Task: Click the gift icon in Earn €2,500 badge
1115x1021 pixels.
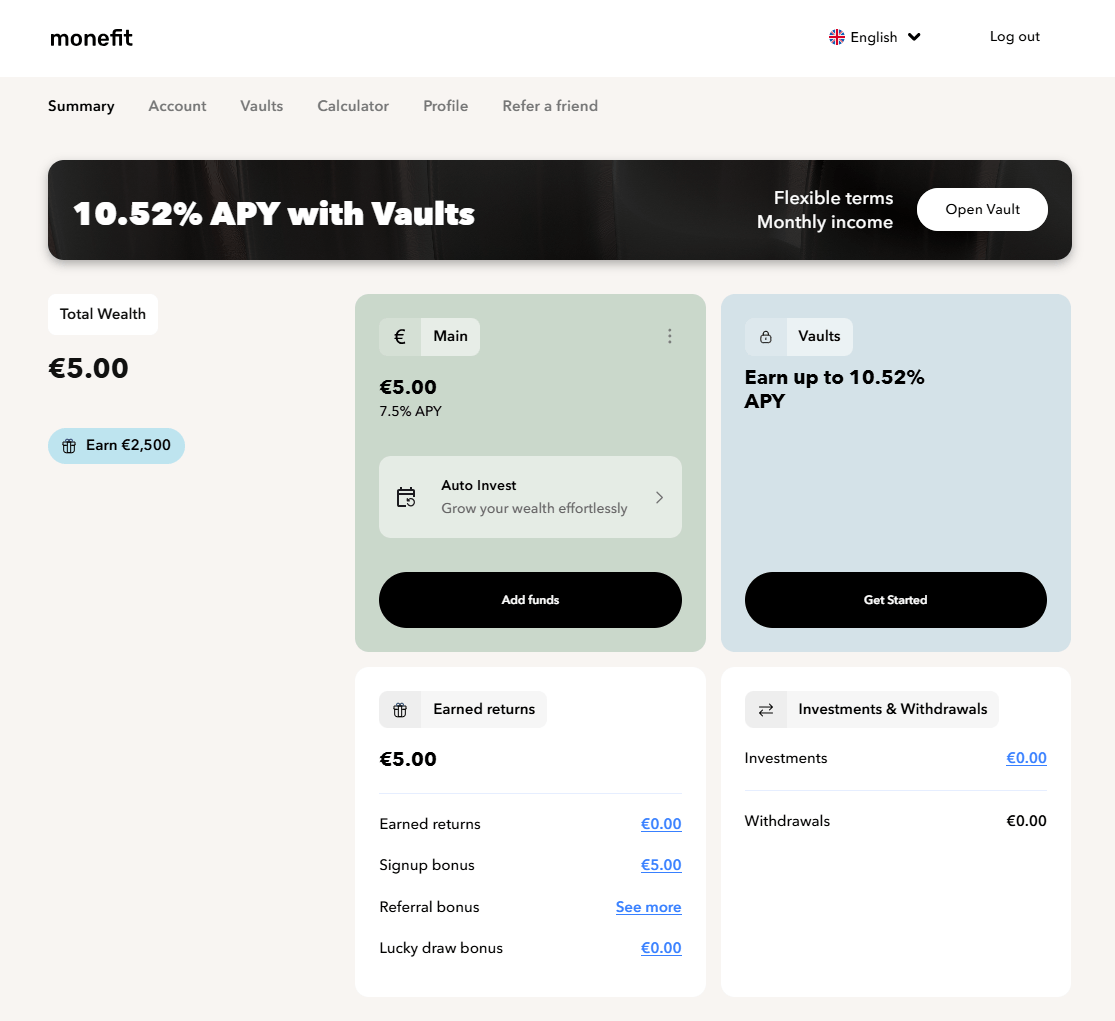Action: [69, 446]
